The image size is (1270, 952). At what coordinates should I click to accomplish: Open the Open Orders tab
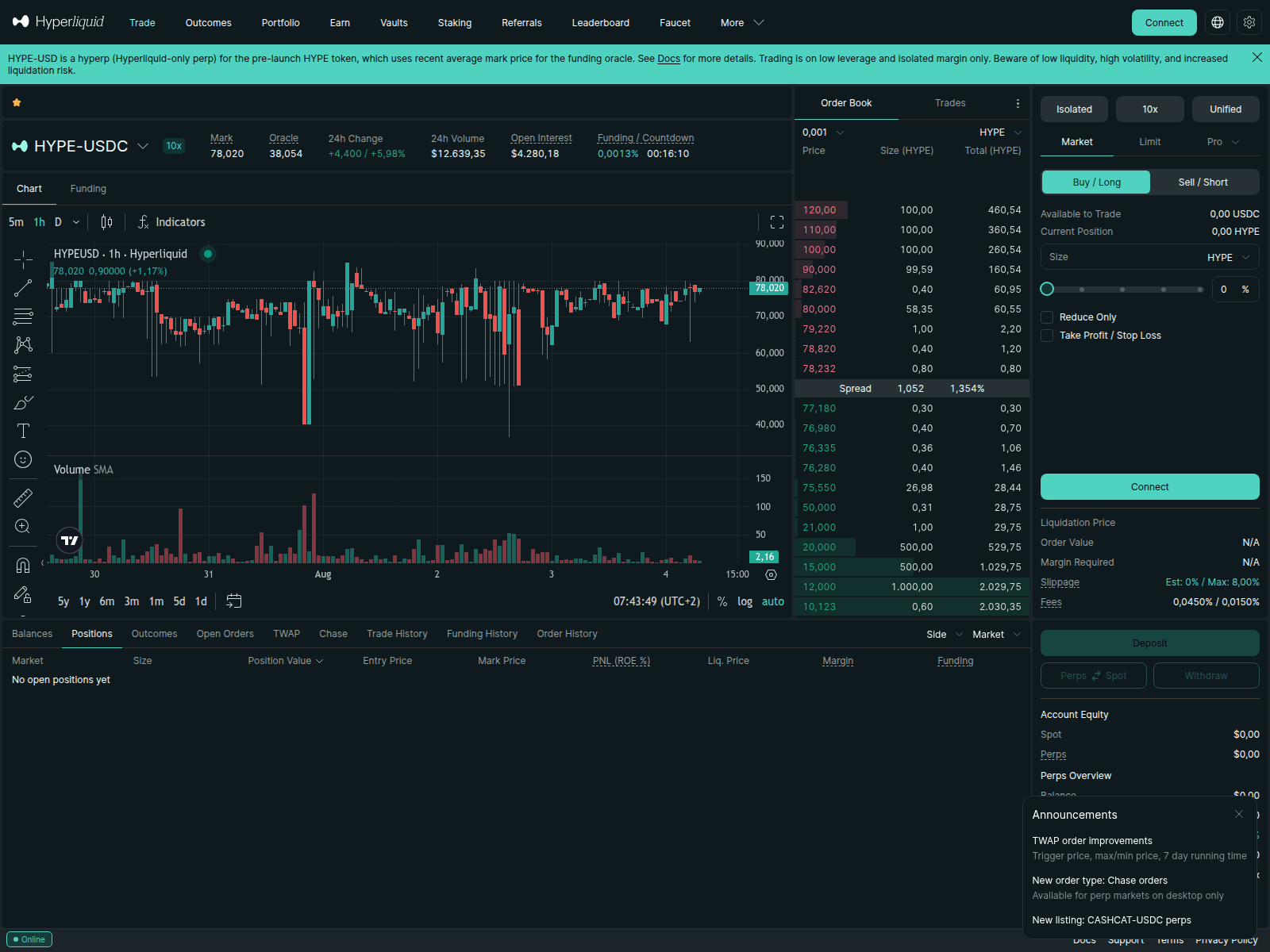[225, 634]
